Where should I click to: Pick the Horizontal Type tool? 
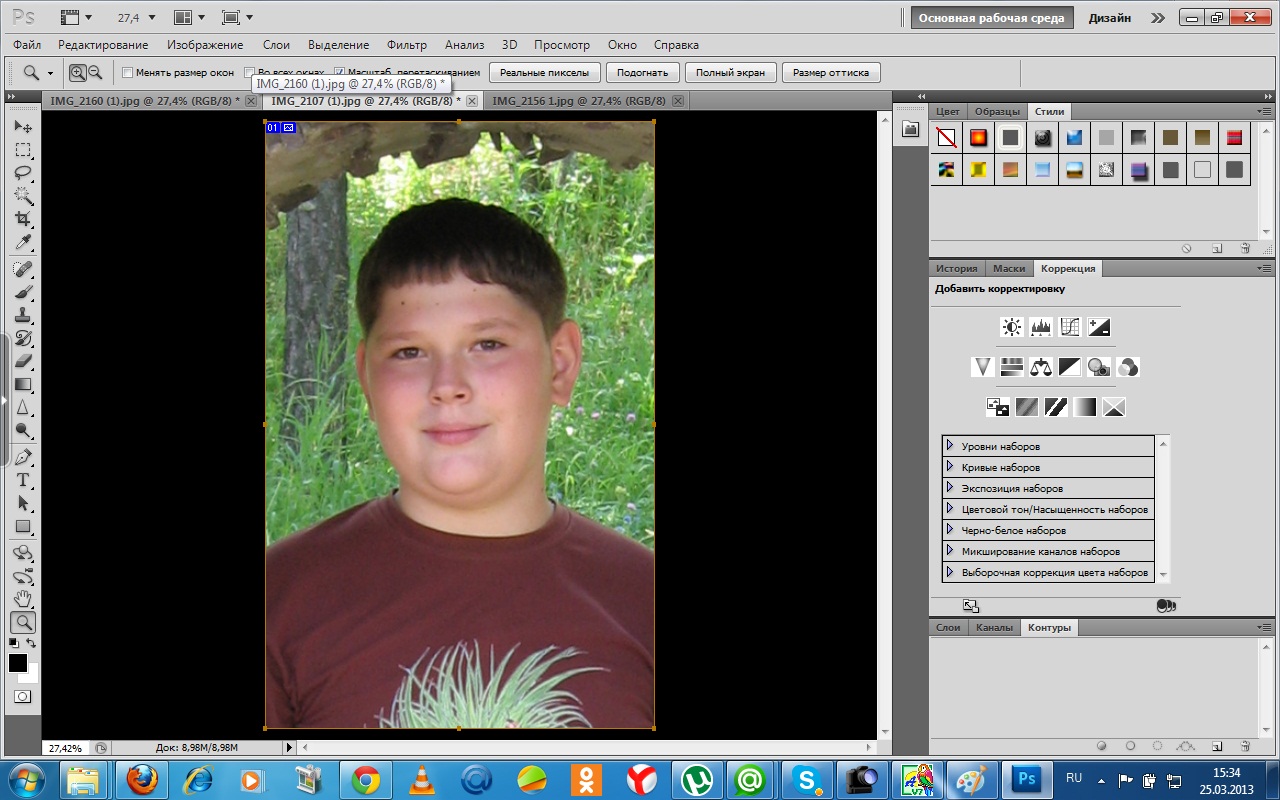[x=22, y=480]
